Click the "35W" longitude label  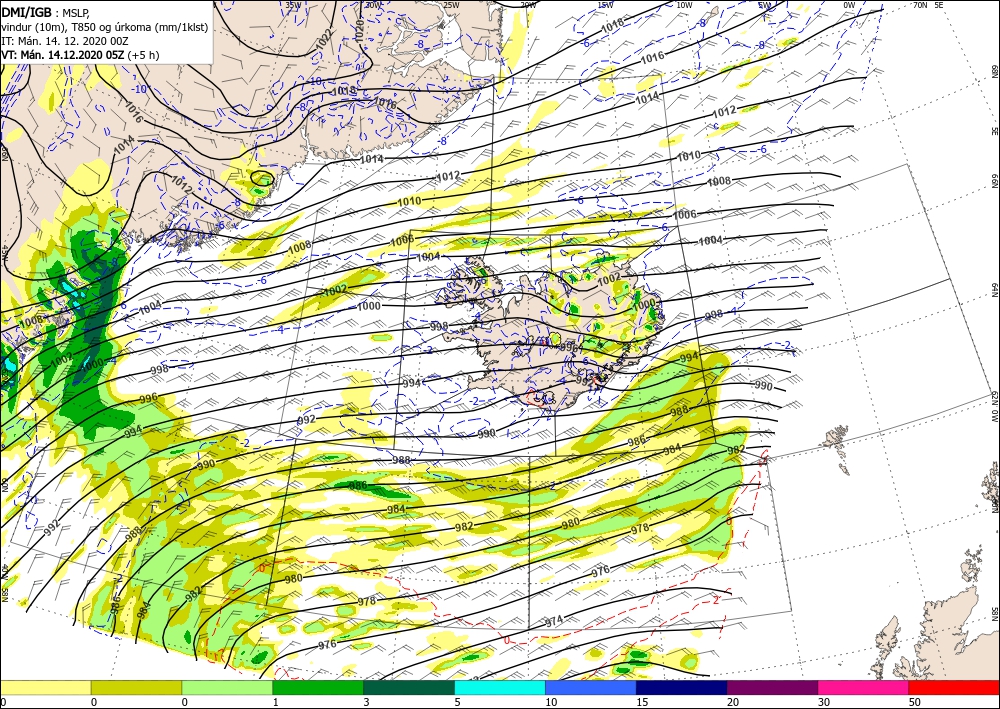click(x=293, y=5)
